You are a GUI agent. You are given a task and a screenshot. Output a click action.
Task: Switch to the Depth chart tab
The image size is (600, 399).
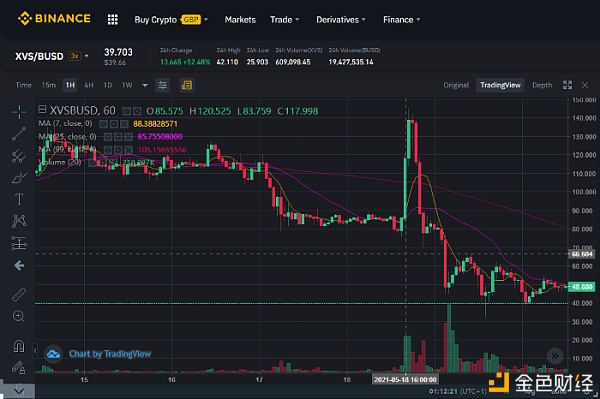pos(542,85)
